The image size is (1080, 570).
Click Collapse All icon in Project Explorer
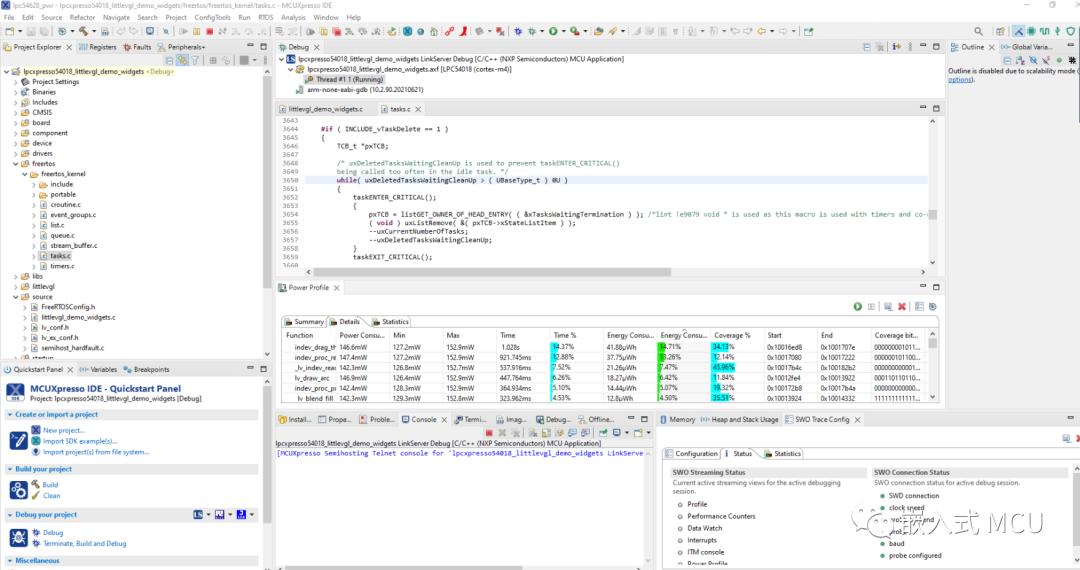169,61
